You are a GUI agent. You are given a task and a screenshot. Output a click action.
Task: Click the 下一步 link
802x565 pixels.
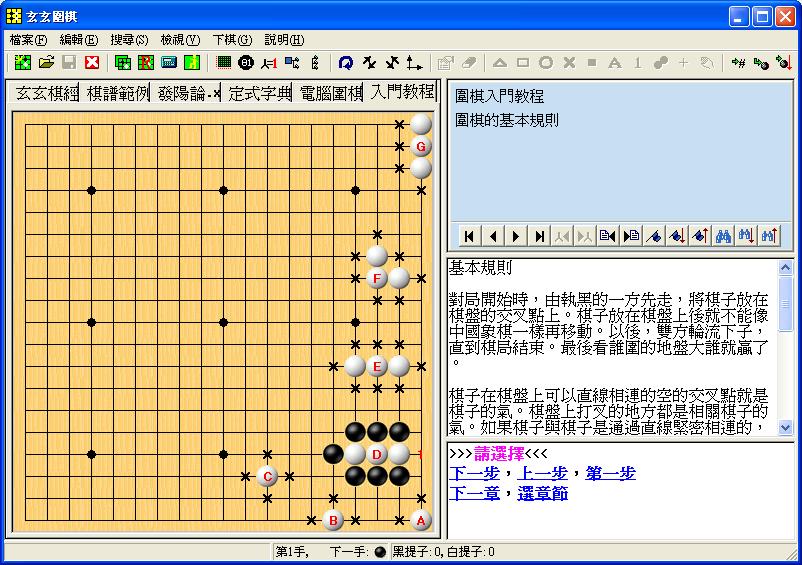[x=474, y=473]
